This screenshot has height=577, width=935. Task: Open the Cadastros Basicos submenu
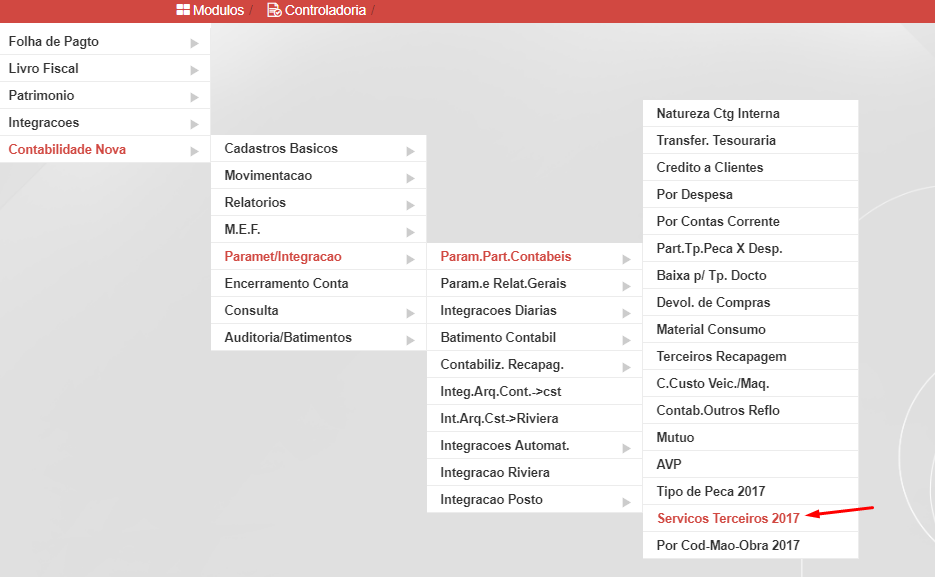pos(318,148)
